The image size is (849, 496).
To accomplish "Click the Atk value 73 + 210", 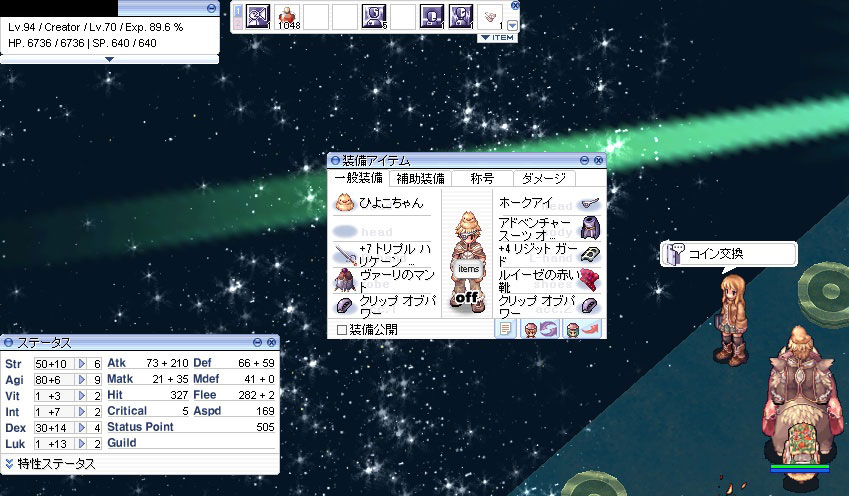I will [x=167, y=363].
